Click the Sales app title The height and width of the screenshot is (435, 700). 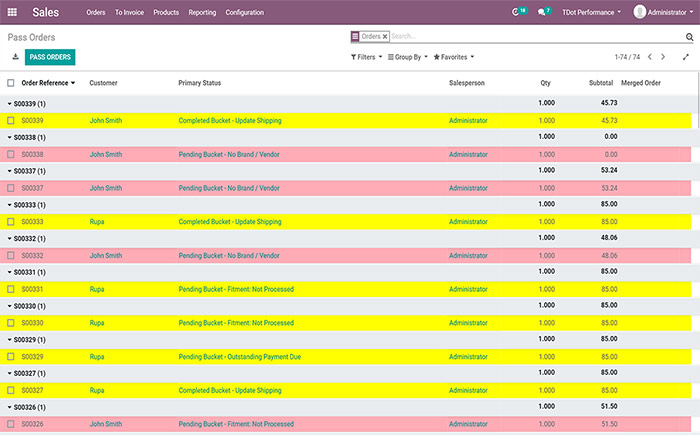(x=46, y=12)
